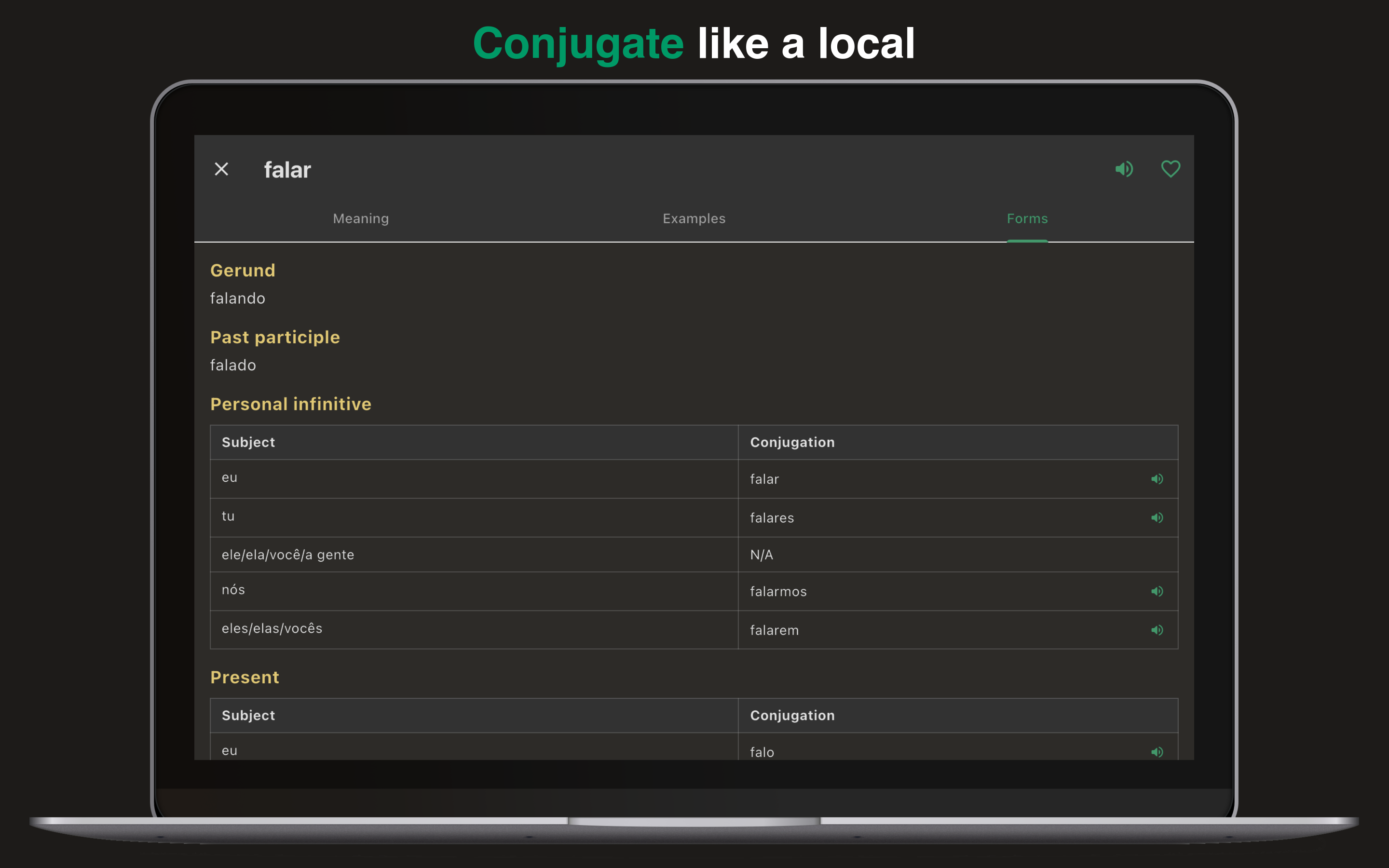1389x868 pixels.
Task: Click the word falar in header title
Action: (x=287, y=170)
